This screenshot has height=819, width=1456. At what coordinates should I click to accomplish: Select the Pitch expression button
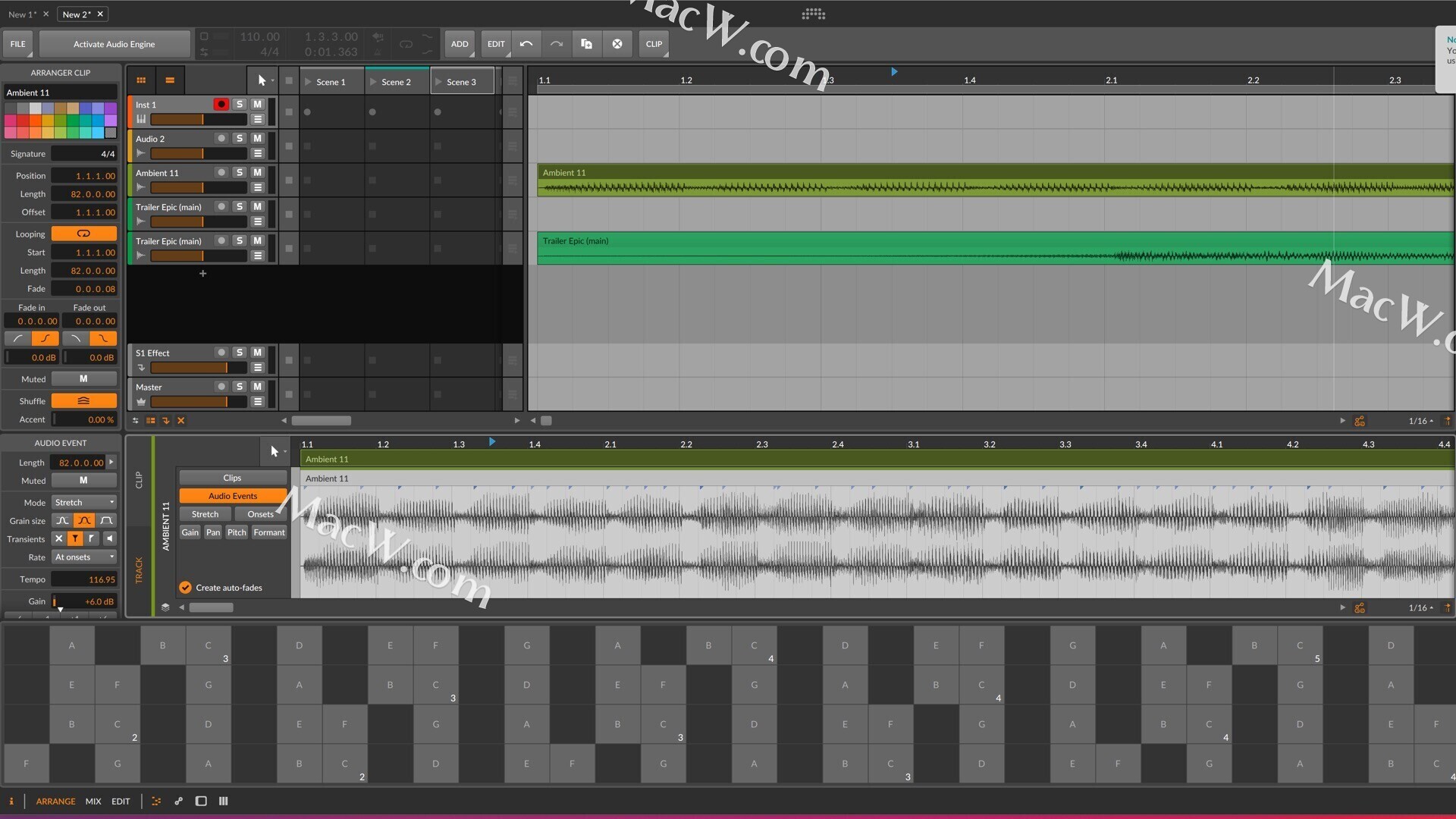[x=237, y=532]
